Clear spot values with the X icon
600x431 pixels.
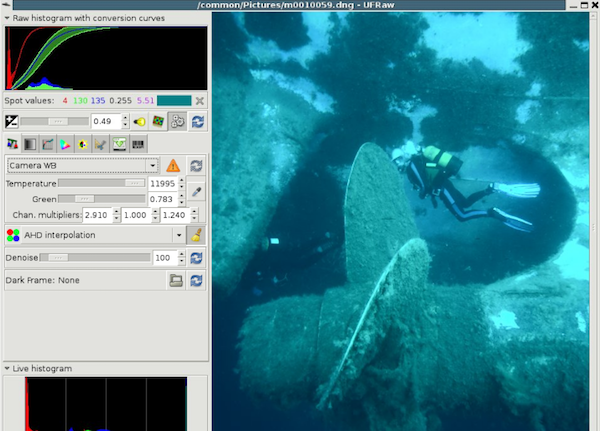coord(200,101)
